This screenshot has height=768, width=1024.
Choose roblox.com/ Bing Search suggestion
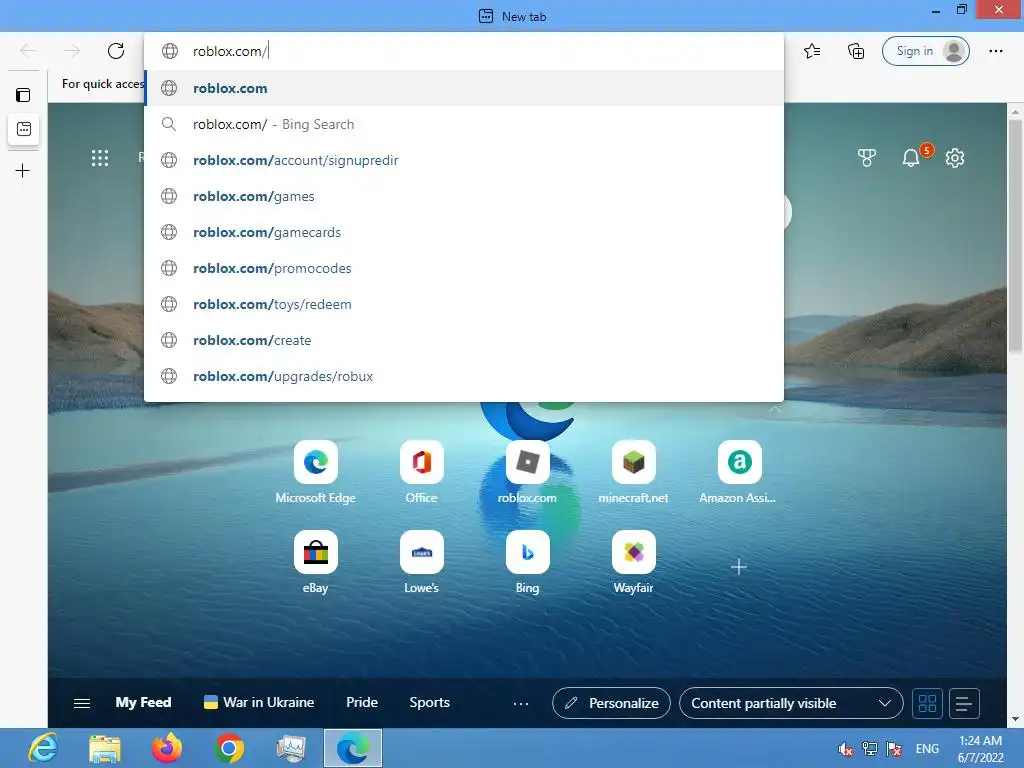(464, 124)
